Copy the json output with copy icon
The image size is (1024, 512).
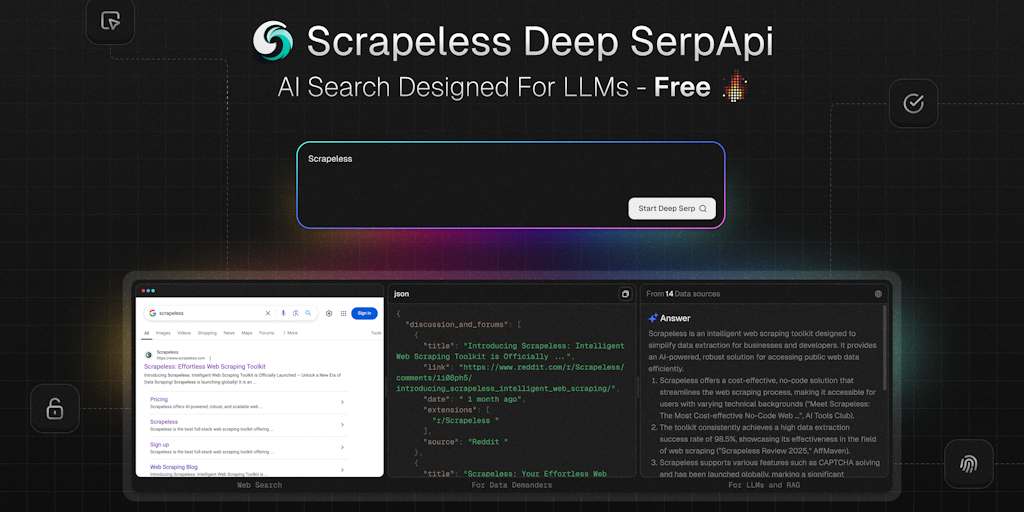coord(625,295)
